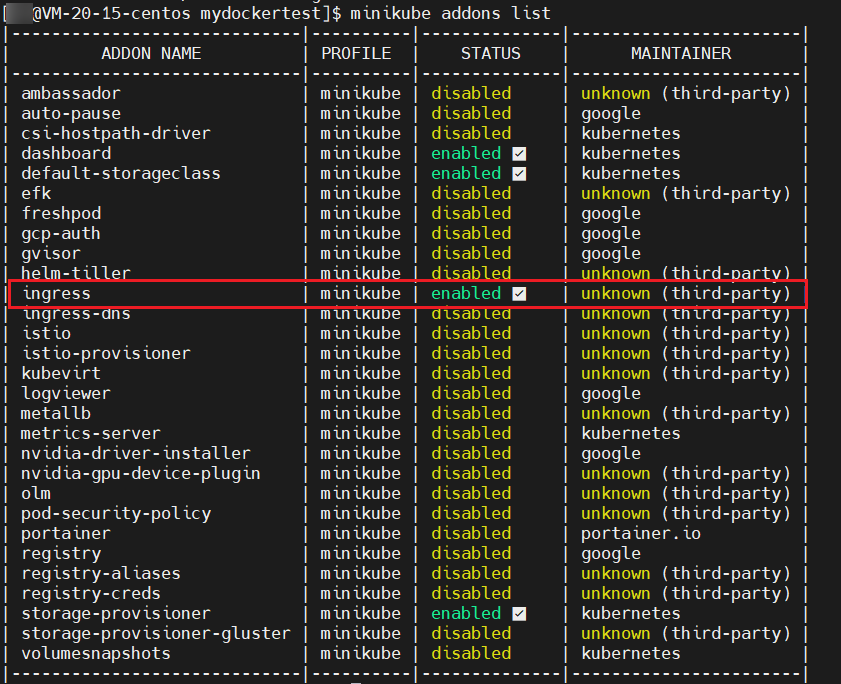Click the 'nvidia-gpu-device-plugin' addon name
Viewport: 841px width, 684px height.
pyautogui.click(x=141, y=474)
